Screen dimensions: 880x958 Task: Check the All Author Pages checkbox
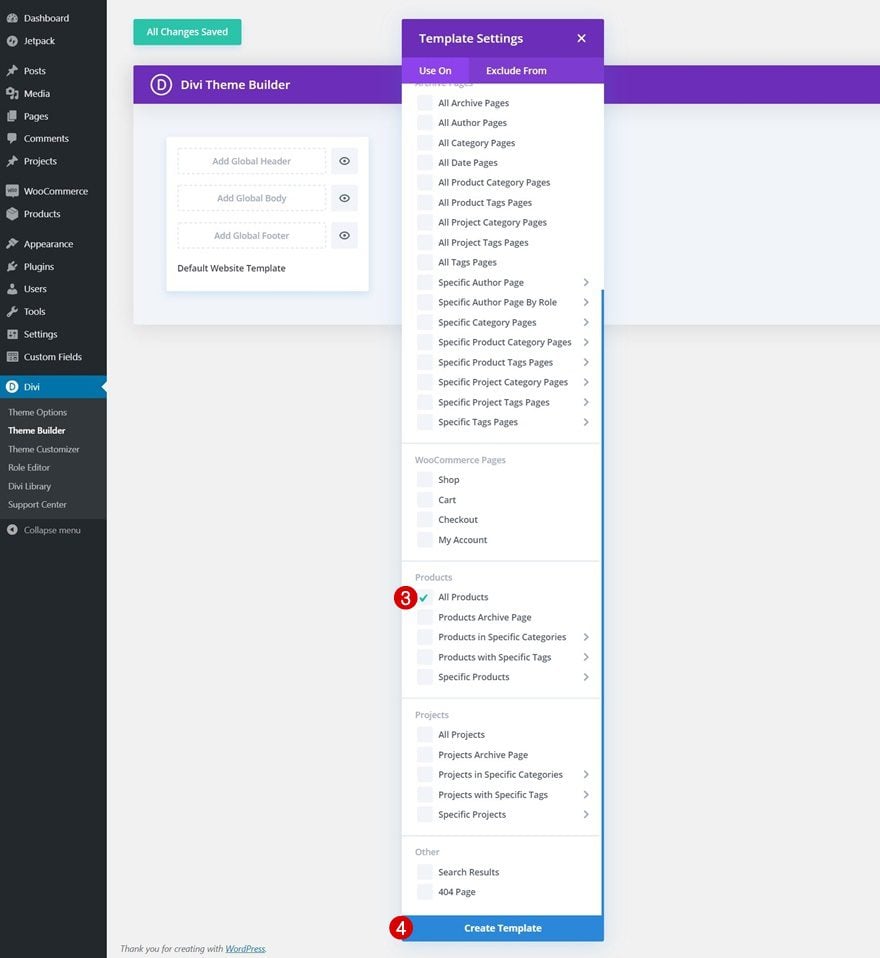coord(425,123)
